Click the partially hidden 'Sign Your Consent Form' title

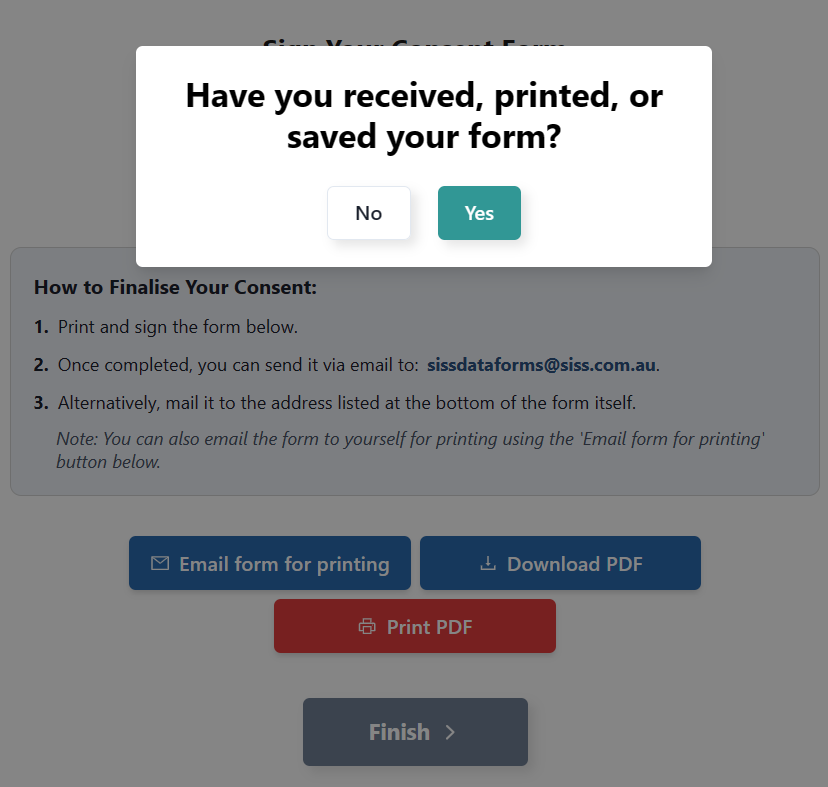click(414, 43)
